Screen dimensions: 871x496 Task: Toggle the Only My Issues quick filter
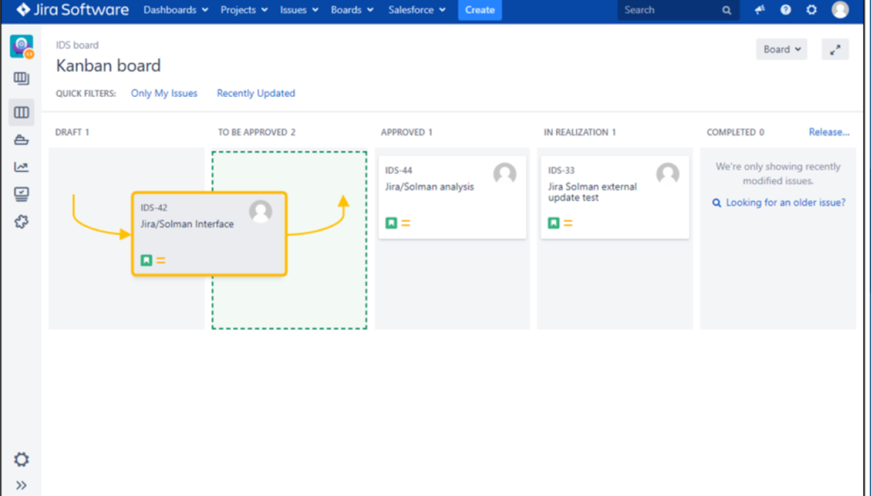162,93
